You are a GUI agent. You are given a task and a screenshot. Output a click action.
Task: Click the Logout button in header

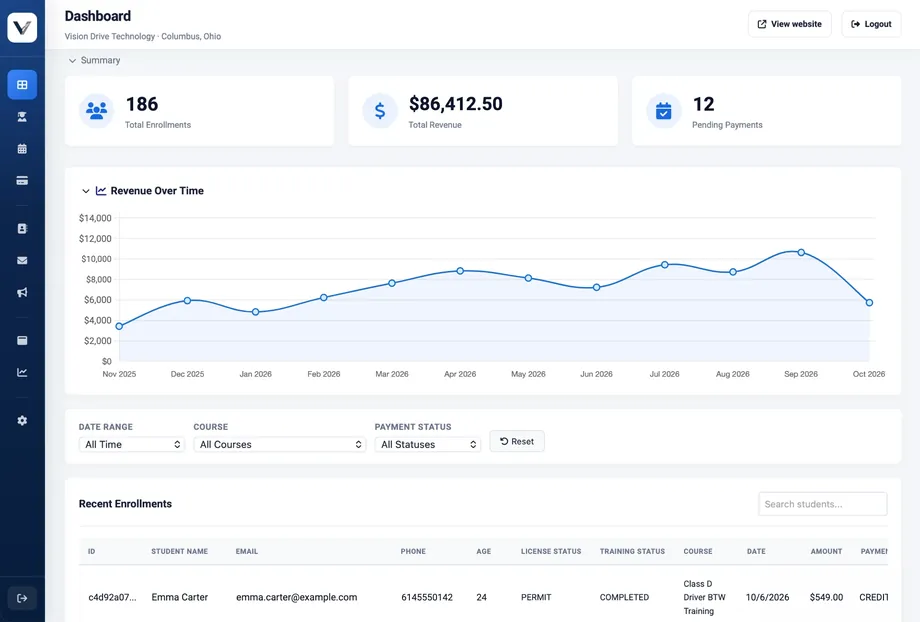pos(871,24)
